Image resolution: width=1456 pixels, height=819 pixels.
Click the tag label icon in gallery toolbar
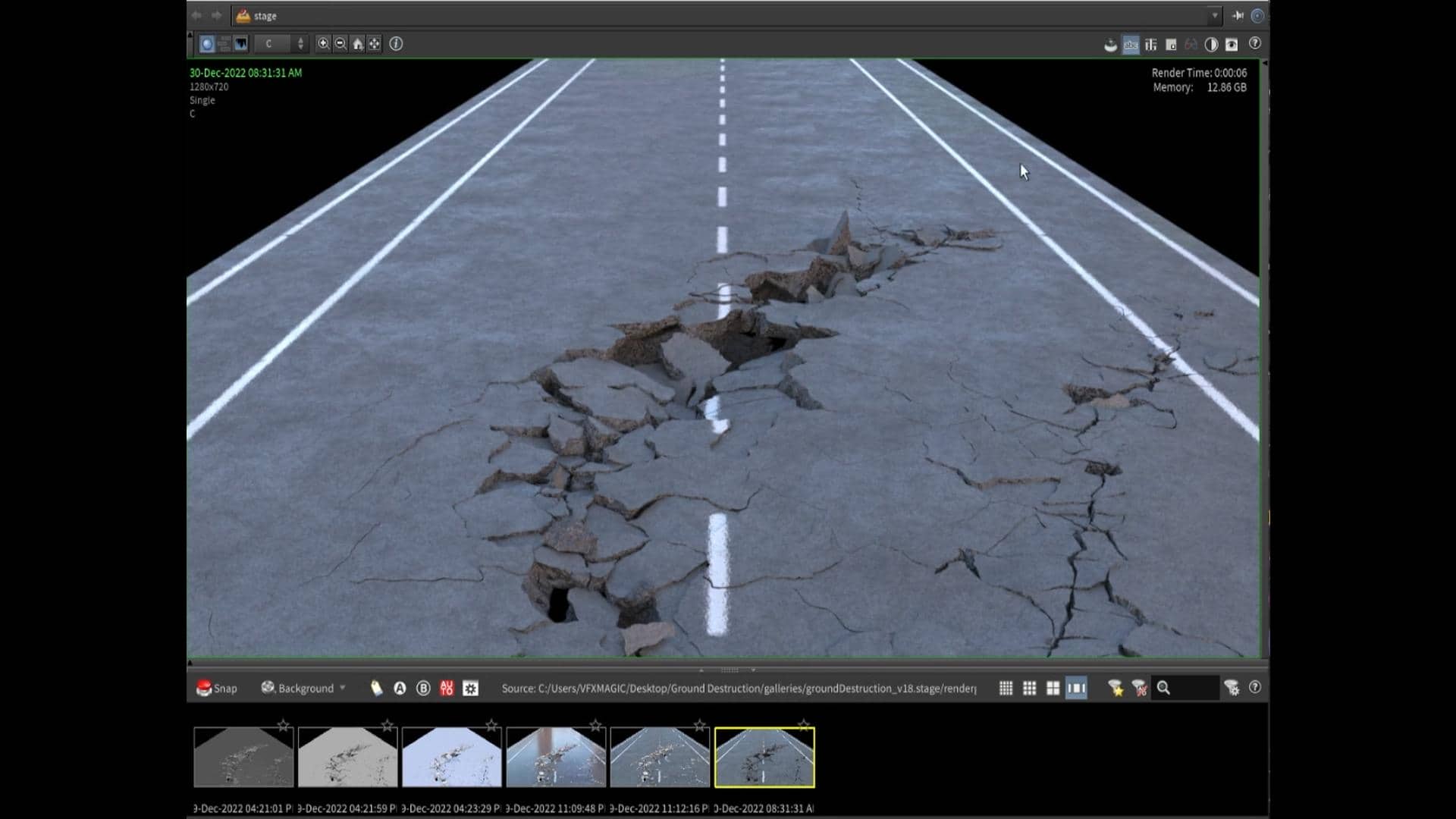click(x=376, y=688)
